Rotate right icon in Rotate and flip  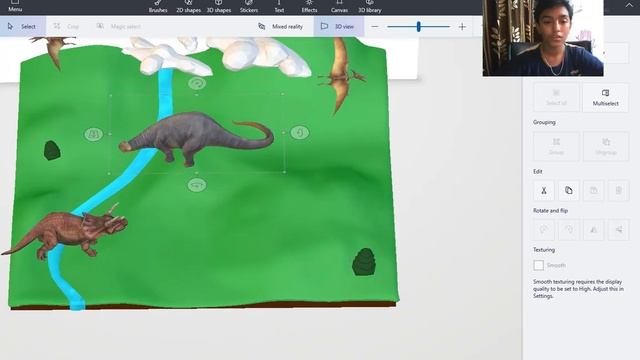click(569, 230)
